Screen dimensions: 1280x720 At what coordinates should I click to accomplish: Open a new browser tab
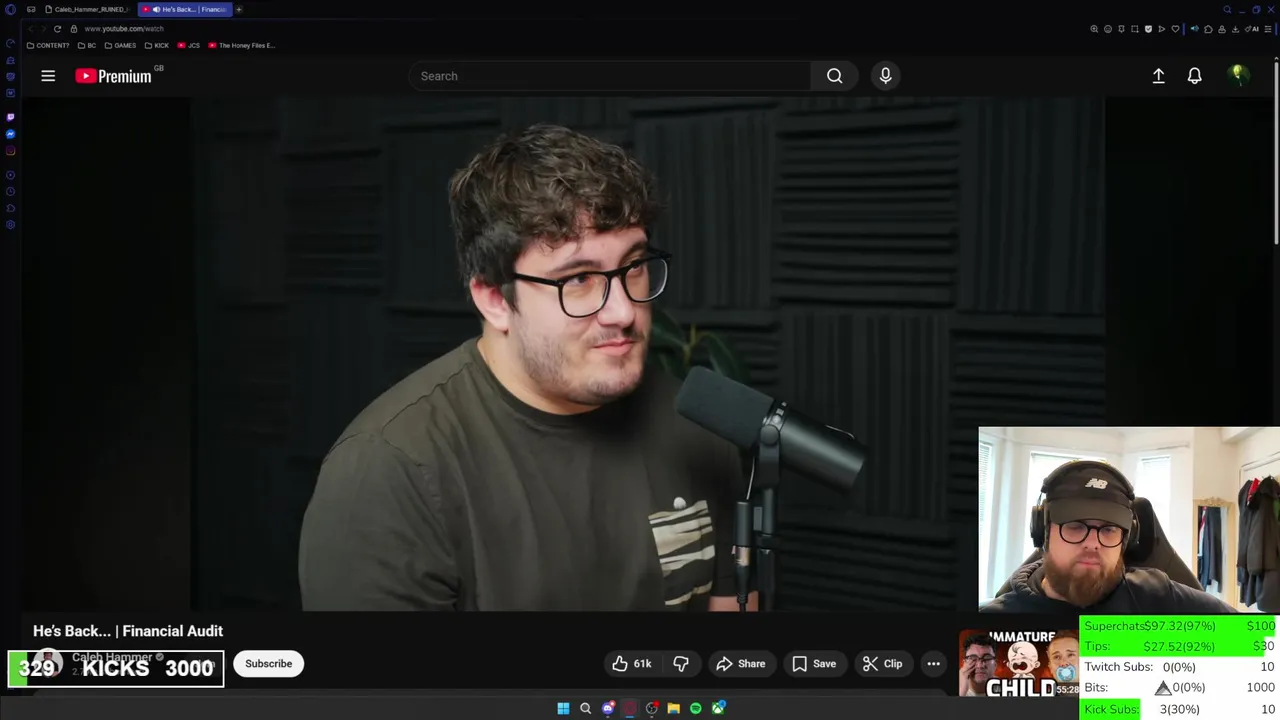coord(239,10)
